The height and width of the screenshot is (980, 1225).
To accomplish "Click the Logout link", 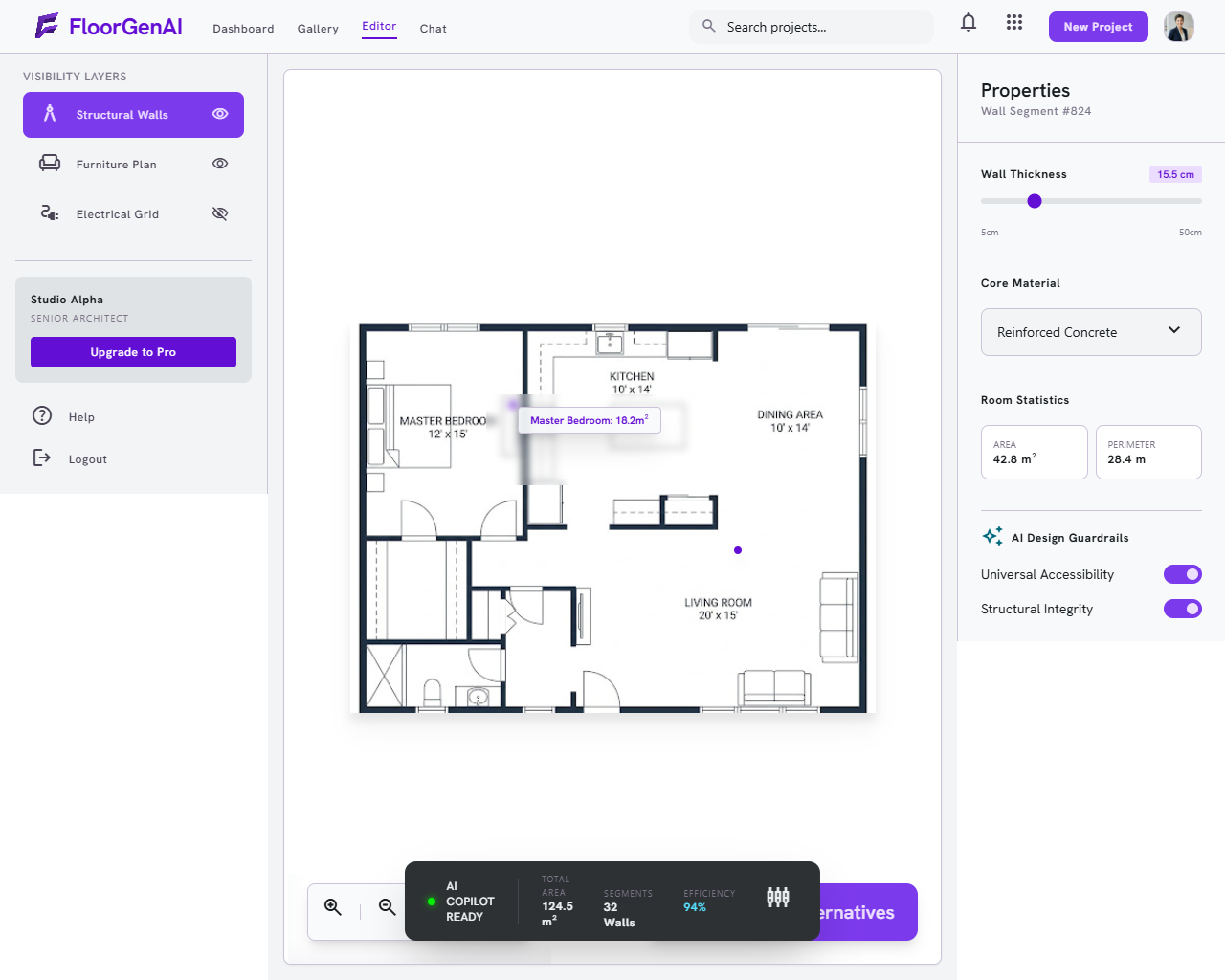I will click(88, 459).
